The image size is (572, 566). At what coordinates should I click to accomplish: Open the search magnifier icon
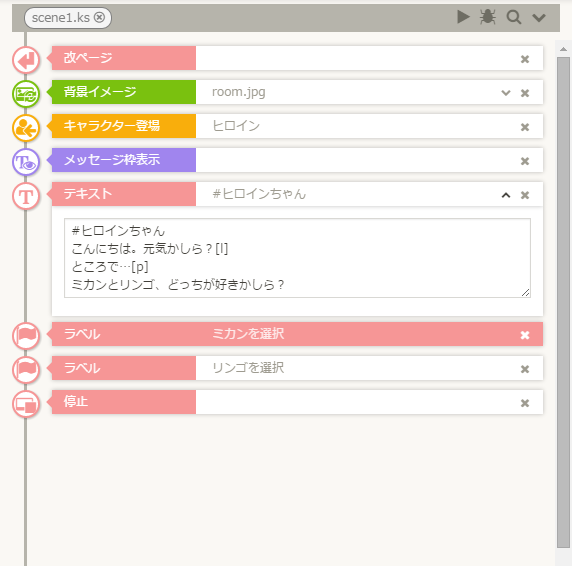tap(514, 17)
